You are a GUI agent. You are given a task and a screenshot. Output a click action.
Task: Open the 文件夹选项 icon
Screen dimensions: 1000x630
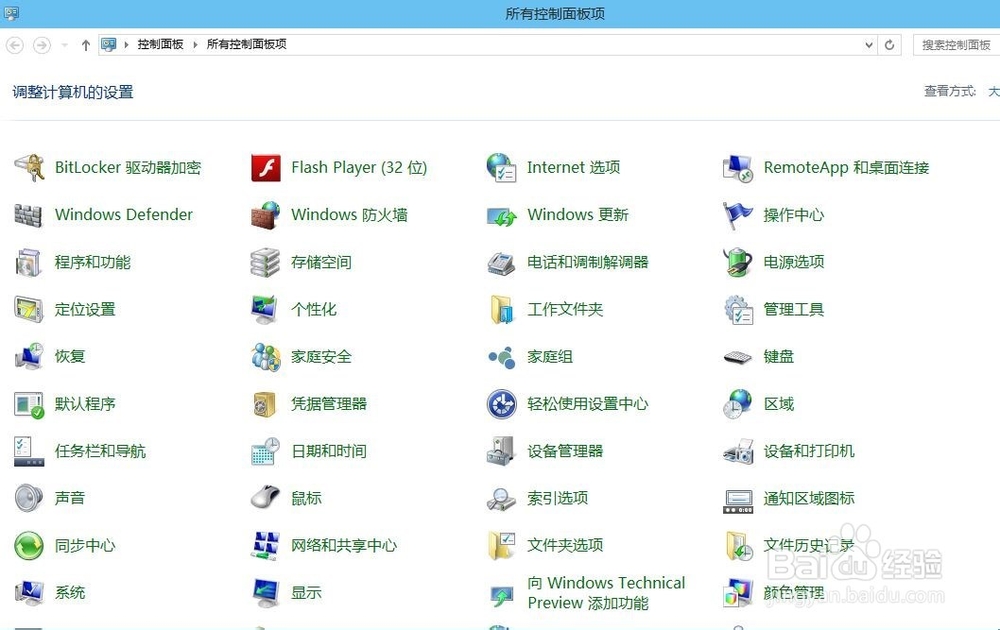coord(501,546)
